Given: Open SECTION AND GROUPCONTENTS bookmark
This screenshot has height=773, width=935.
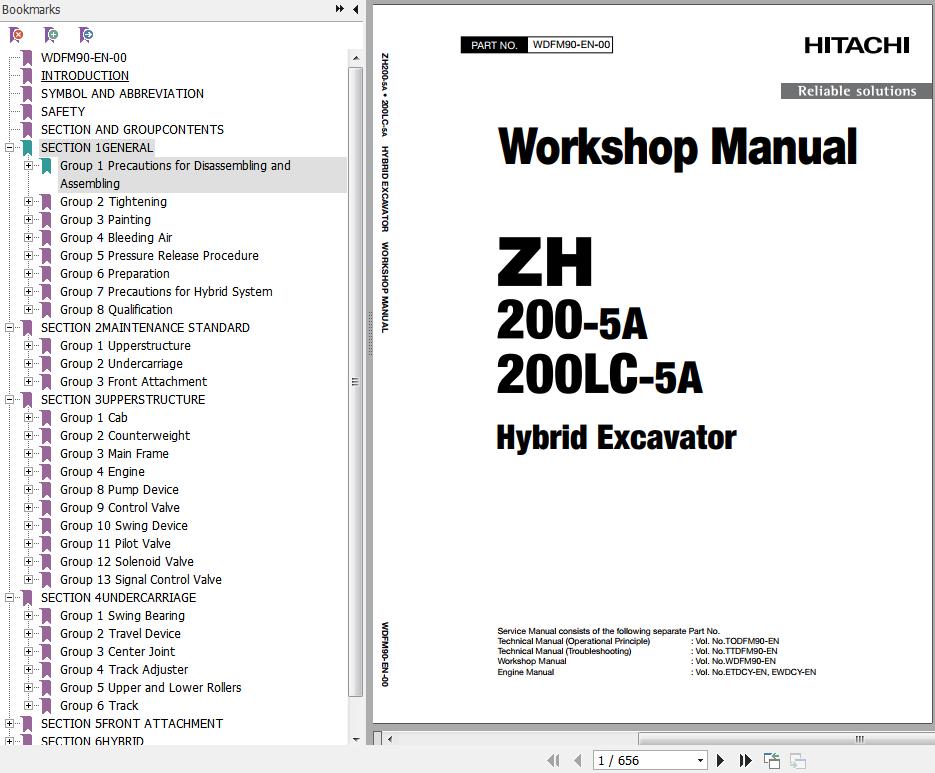Looking at the screenshot, I should [x=132, y=129].
